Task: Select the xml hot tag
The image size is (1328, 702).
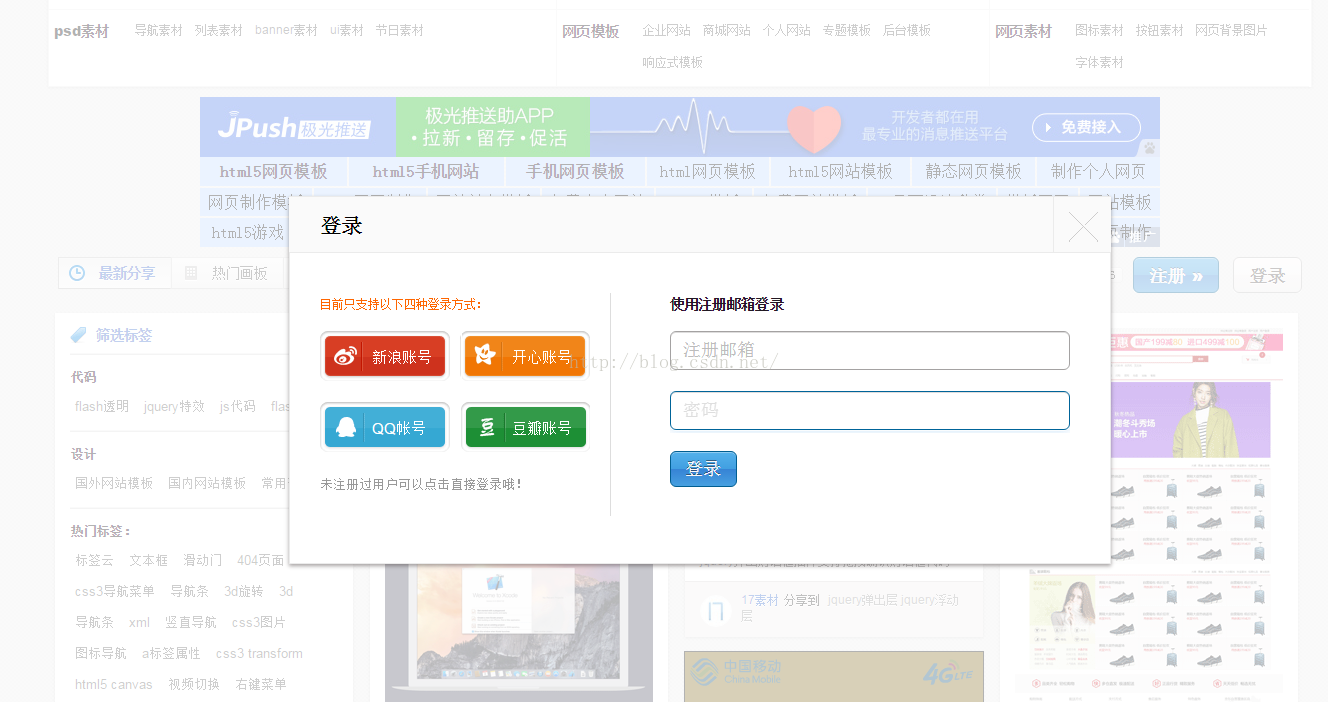Action: point(139,622)
